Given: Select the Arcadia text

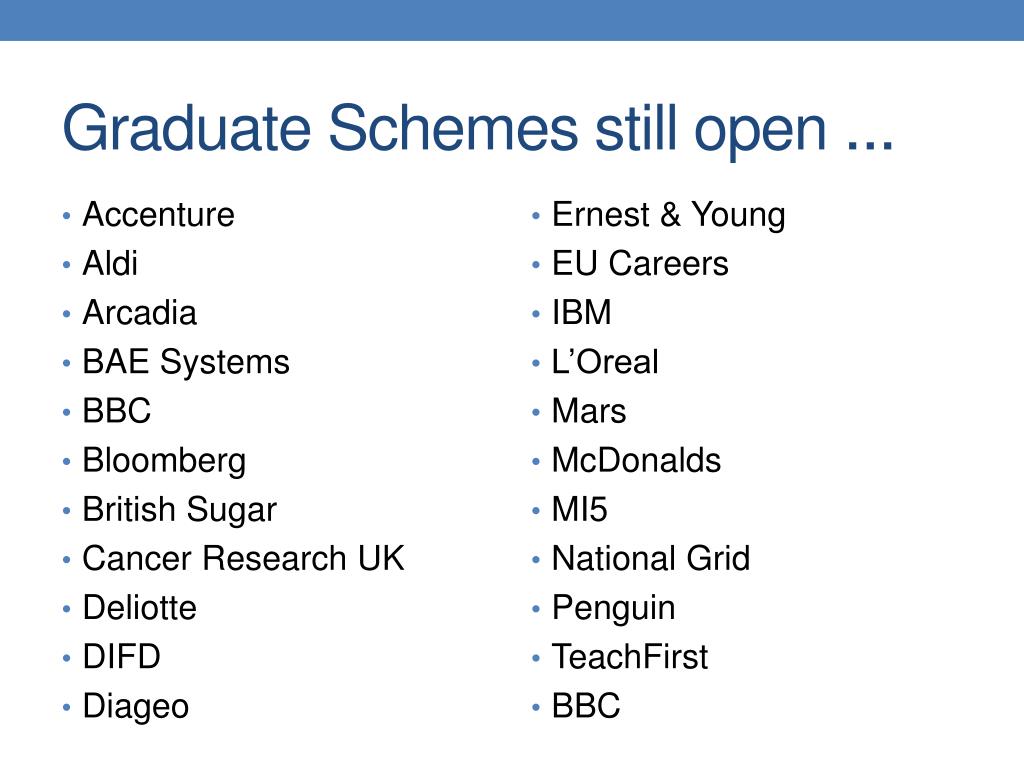Looking at the screenshot, I should pos(140,312).
